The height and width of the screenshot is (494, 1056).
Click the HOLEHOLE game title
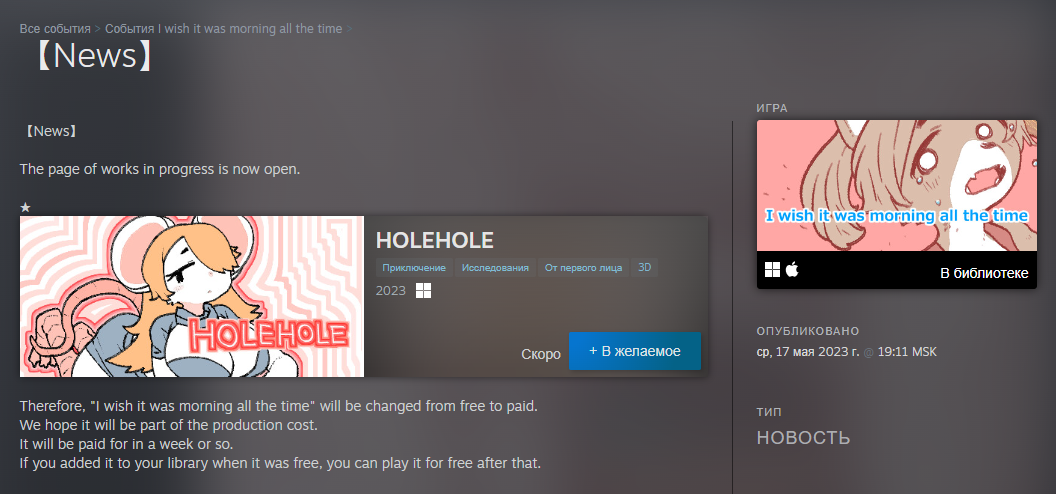[x=434, y=240]
